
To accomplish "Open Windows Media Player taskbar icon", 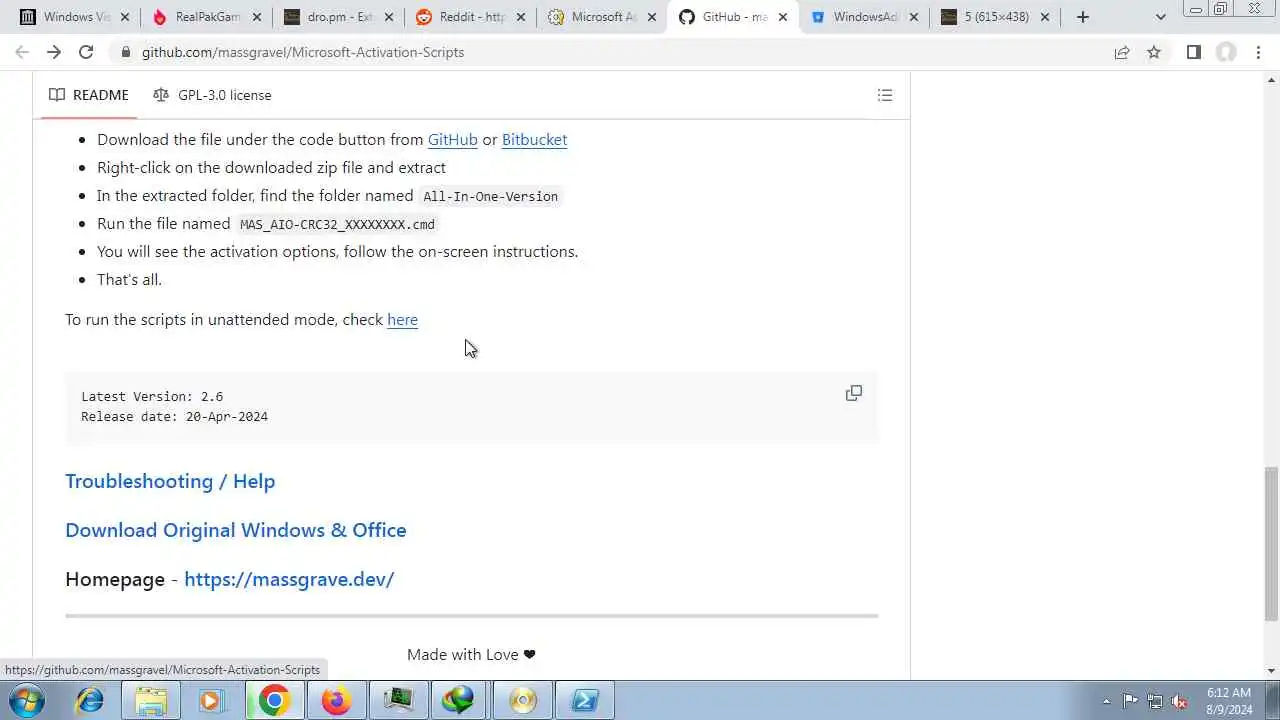I will coord(212,700).
